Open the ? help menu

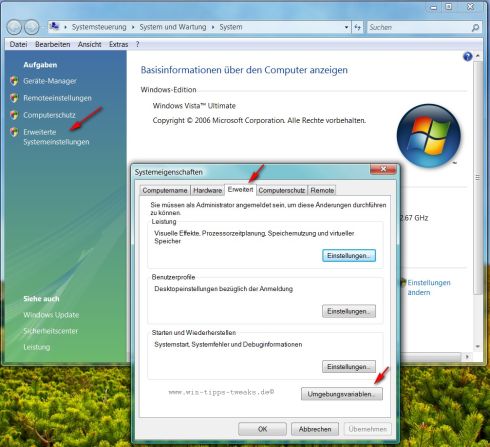(137, 44)
